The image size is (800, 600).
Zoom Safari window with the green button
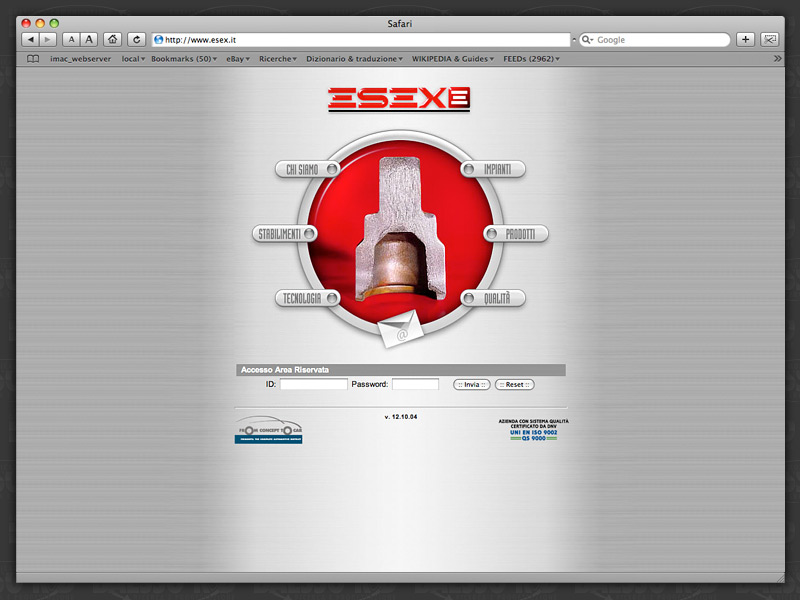(54, 23)
